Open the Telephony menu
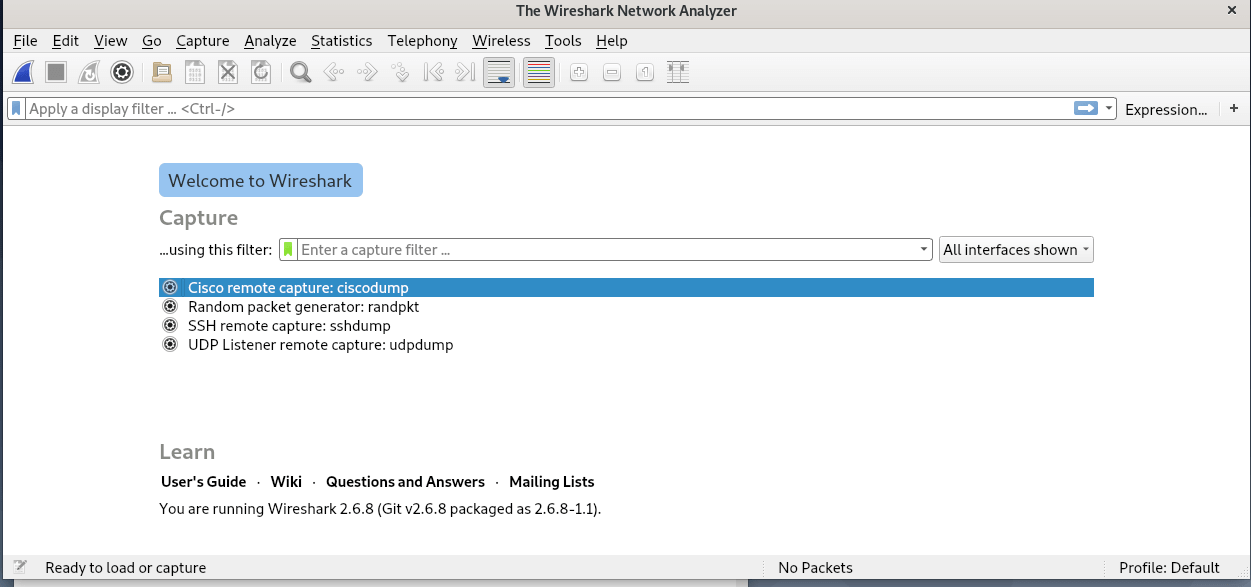The width and height of the screenshot is (1251, 587). coord(422,41)
